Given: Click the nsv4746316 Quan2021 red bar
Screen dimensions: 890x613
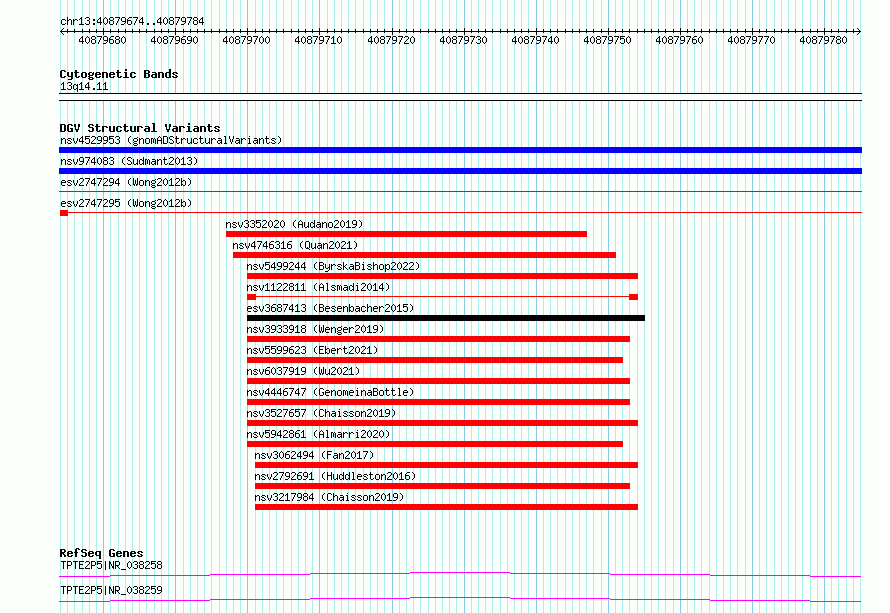Looking at the screenshot, I should (x=425, y=255).
